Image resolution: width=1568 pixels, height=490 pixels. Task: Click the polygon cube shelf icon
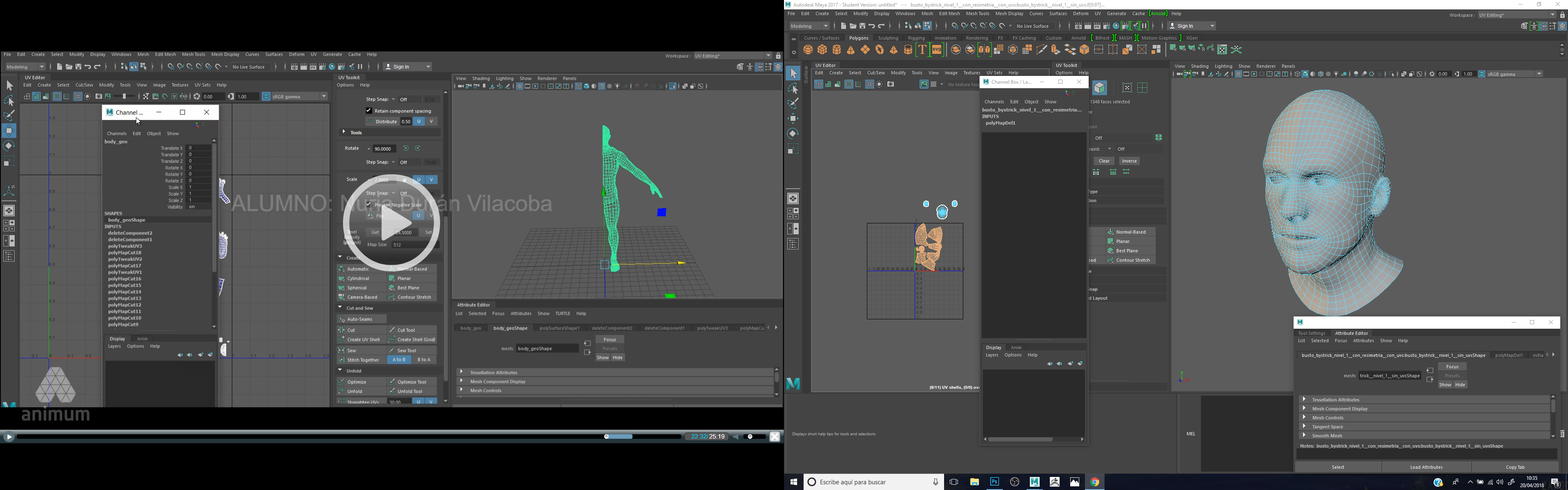tap(822, 50)
